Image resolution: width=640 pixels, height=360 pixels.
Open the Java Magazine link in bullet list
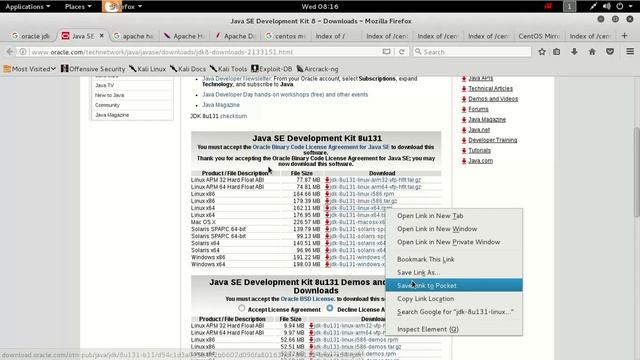[221, 105]
